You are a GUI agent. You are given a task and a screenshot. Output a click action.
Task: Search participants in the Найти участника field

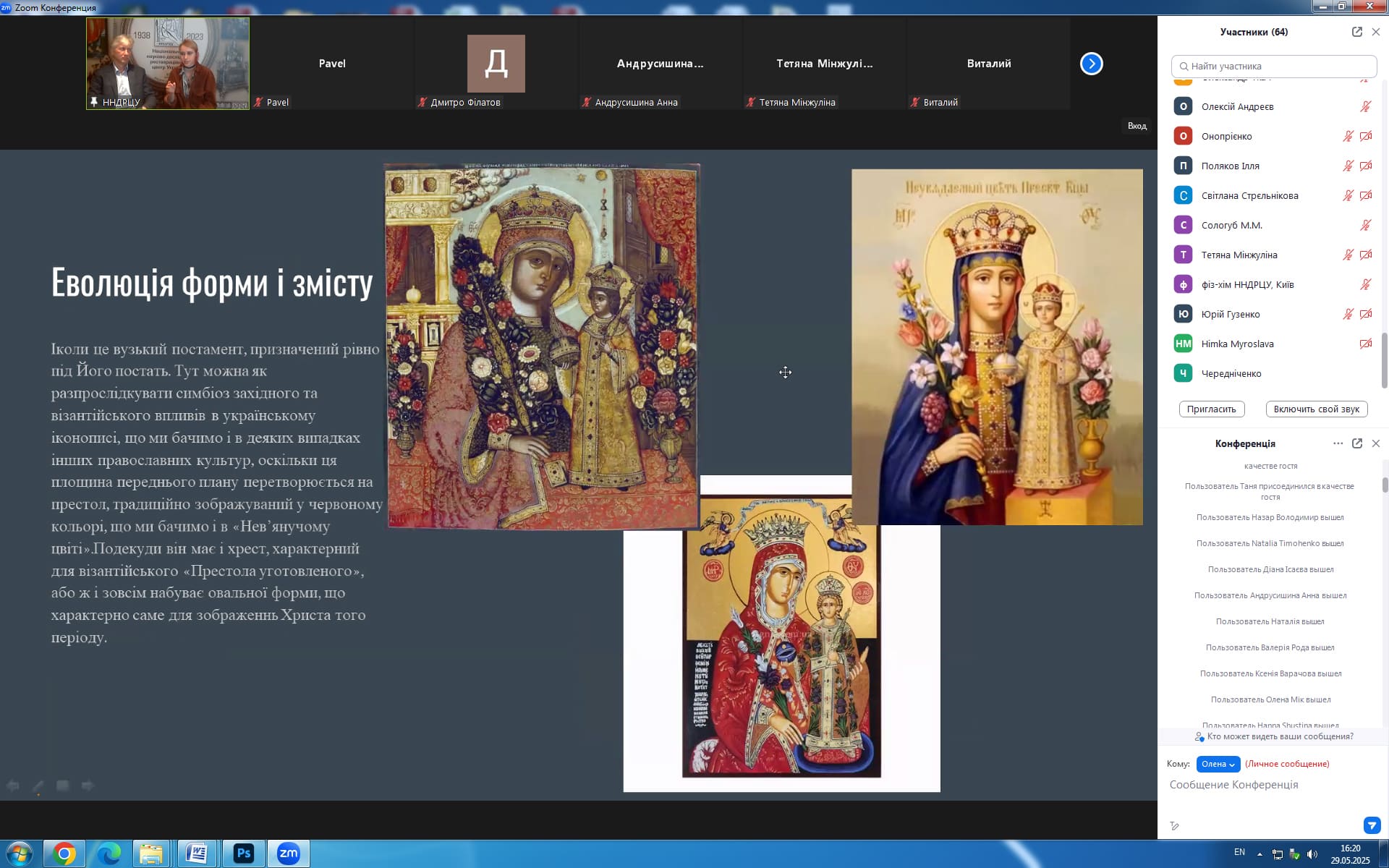tap(1273, 66)
